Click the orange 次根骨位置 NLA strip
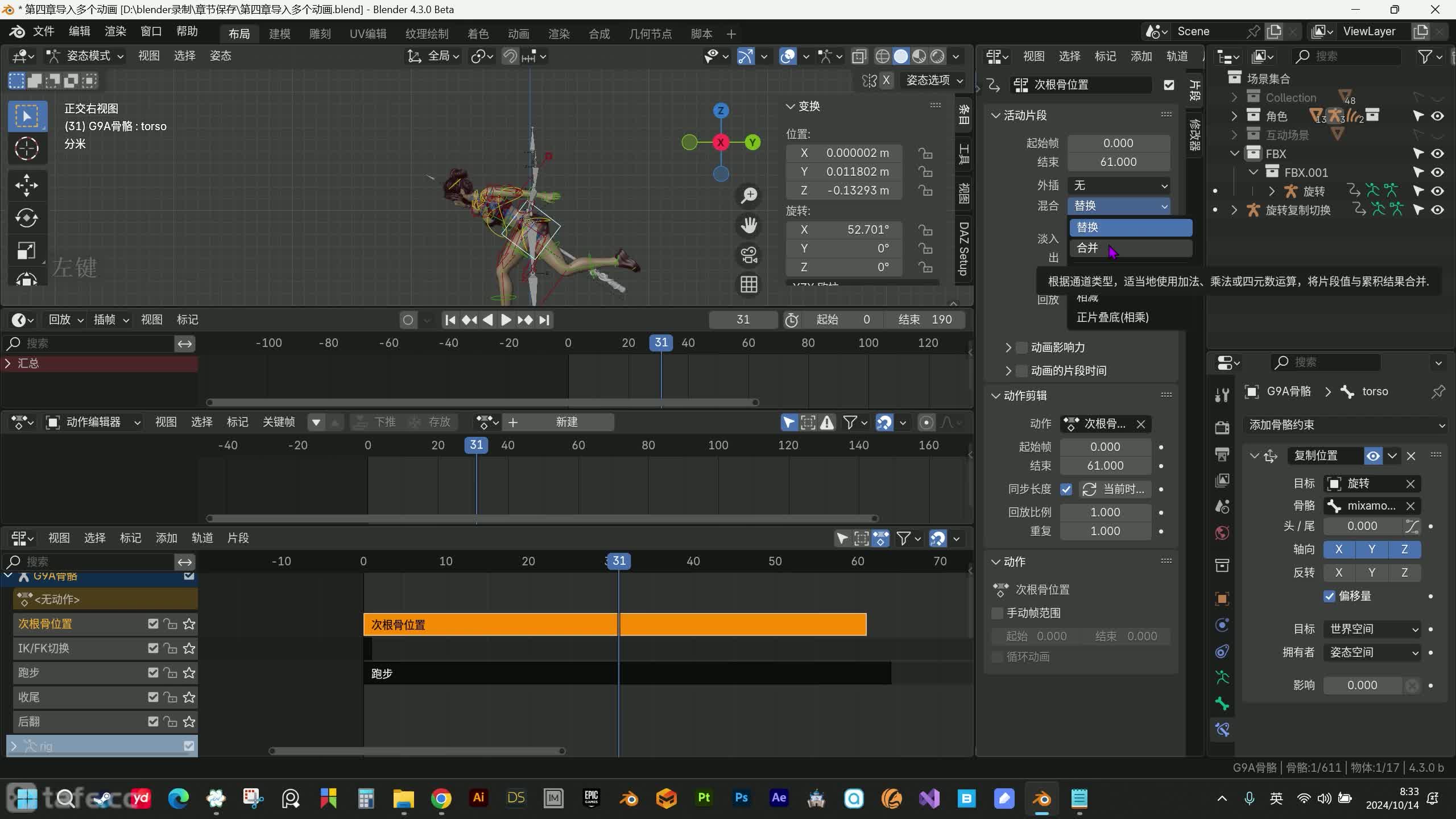This screenshot has height=819, width=1456. pyautogui.click(x=615, y=624)
